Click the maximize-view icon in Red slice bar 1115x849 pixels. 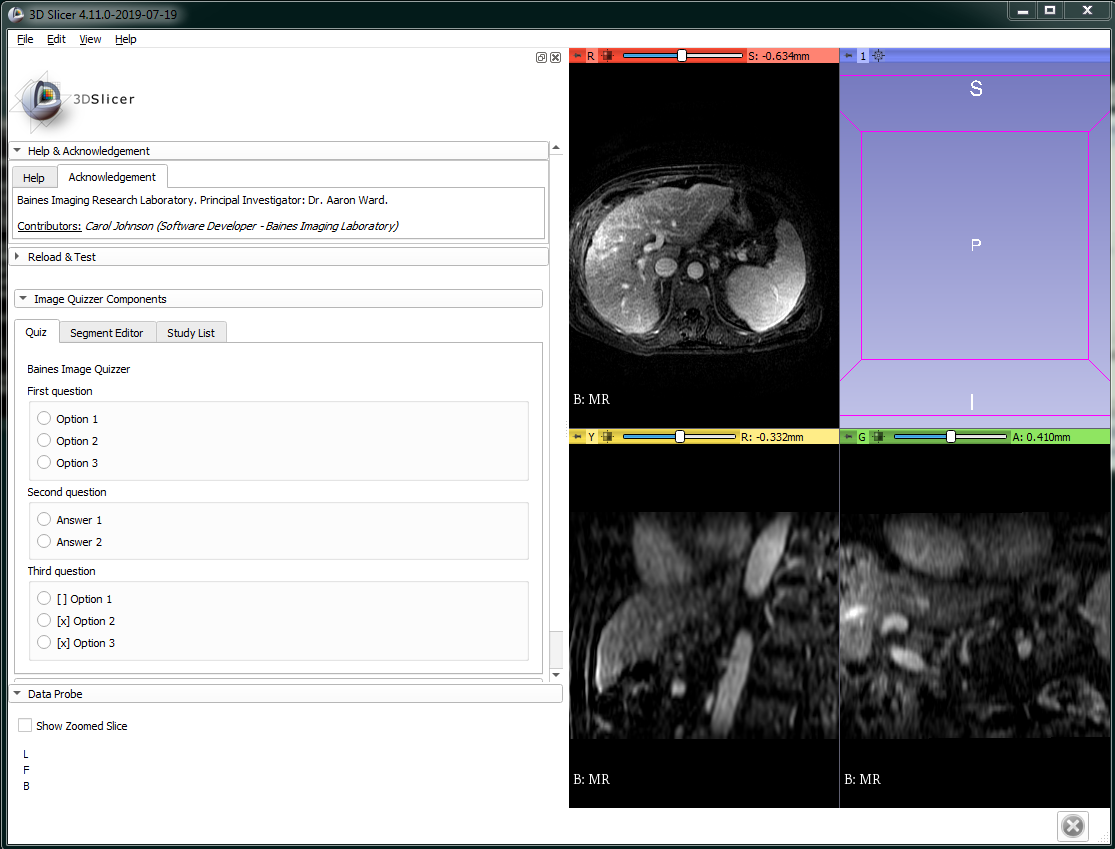(607, 56)
